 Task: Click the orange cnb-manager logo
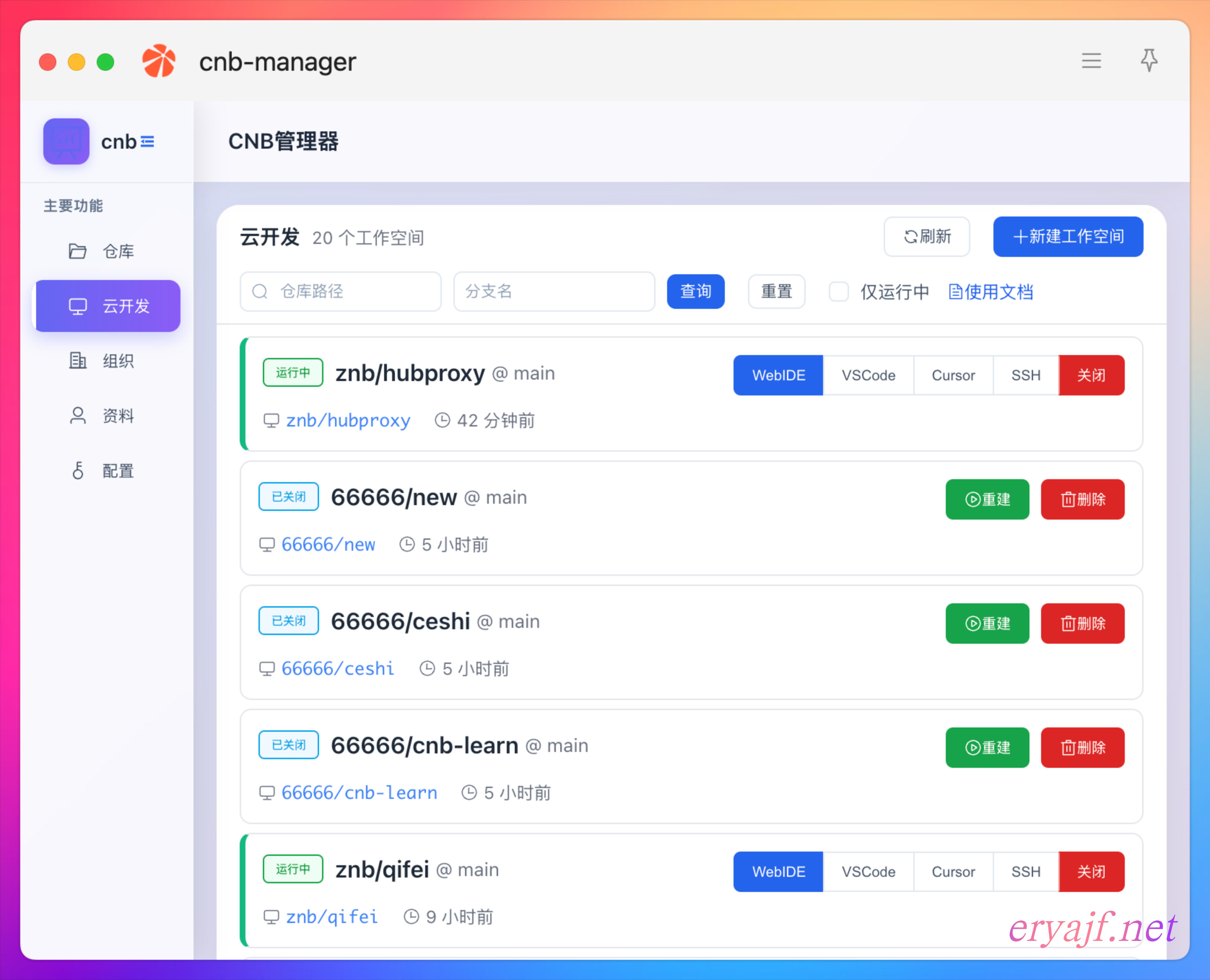pyautogui.click(x=159, y=61)
